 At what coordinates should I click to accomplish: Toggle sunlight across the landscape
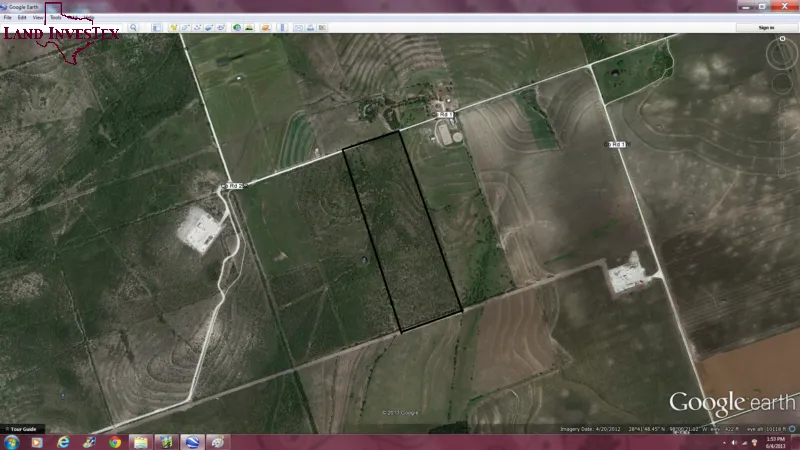pos(249,27)
